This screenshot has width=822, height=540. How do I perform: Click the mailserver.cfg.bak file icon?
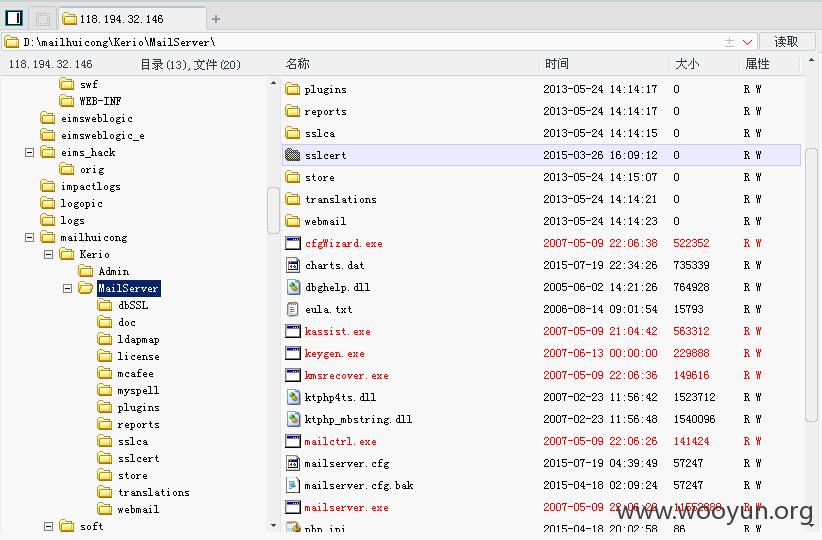293,485
